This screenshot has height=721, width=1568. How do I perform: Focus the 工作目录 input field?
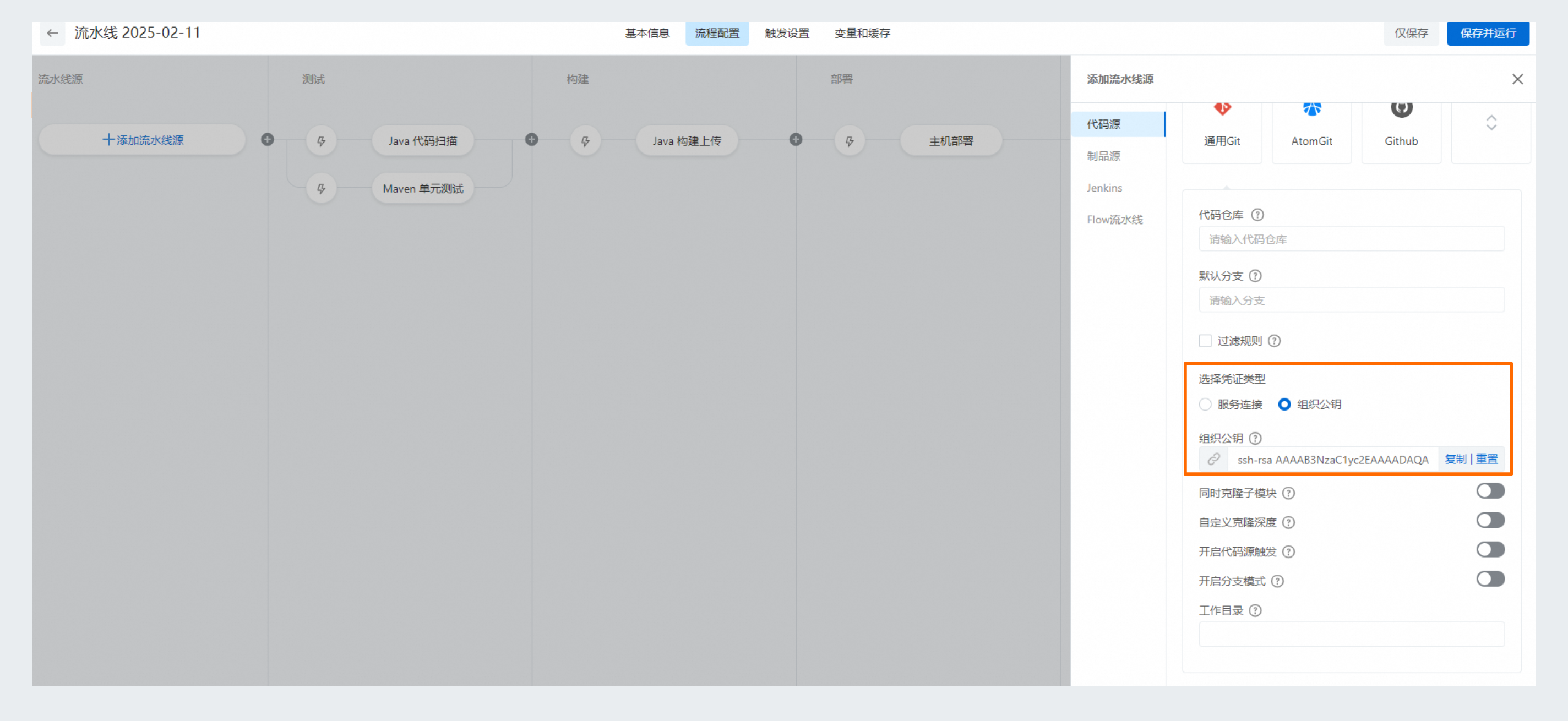pyautogui.click(x=1351, y=634)
